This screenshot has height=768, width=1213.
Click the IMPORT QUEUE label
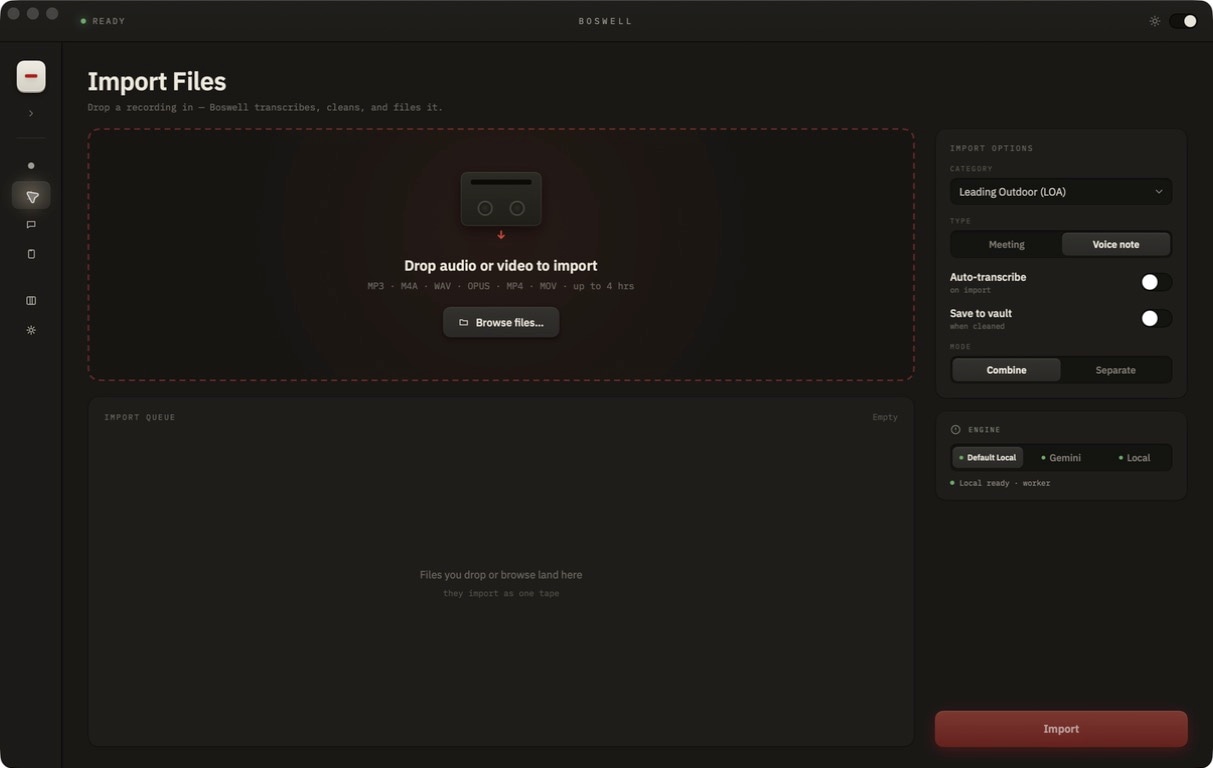pos(140,417)
